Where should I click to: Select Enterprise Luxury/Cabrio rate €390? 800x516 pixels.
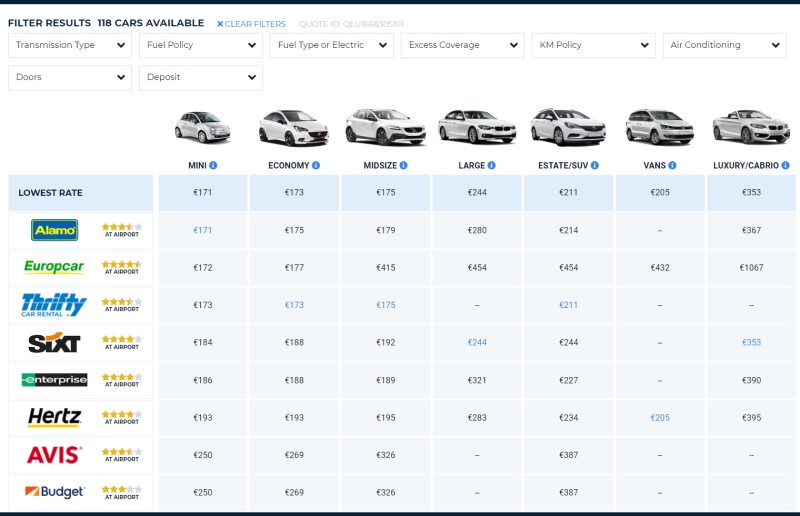[x=751, y=380]
